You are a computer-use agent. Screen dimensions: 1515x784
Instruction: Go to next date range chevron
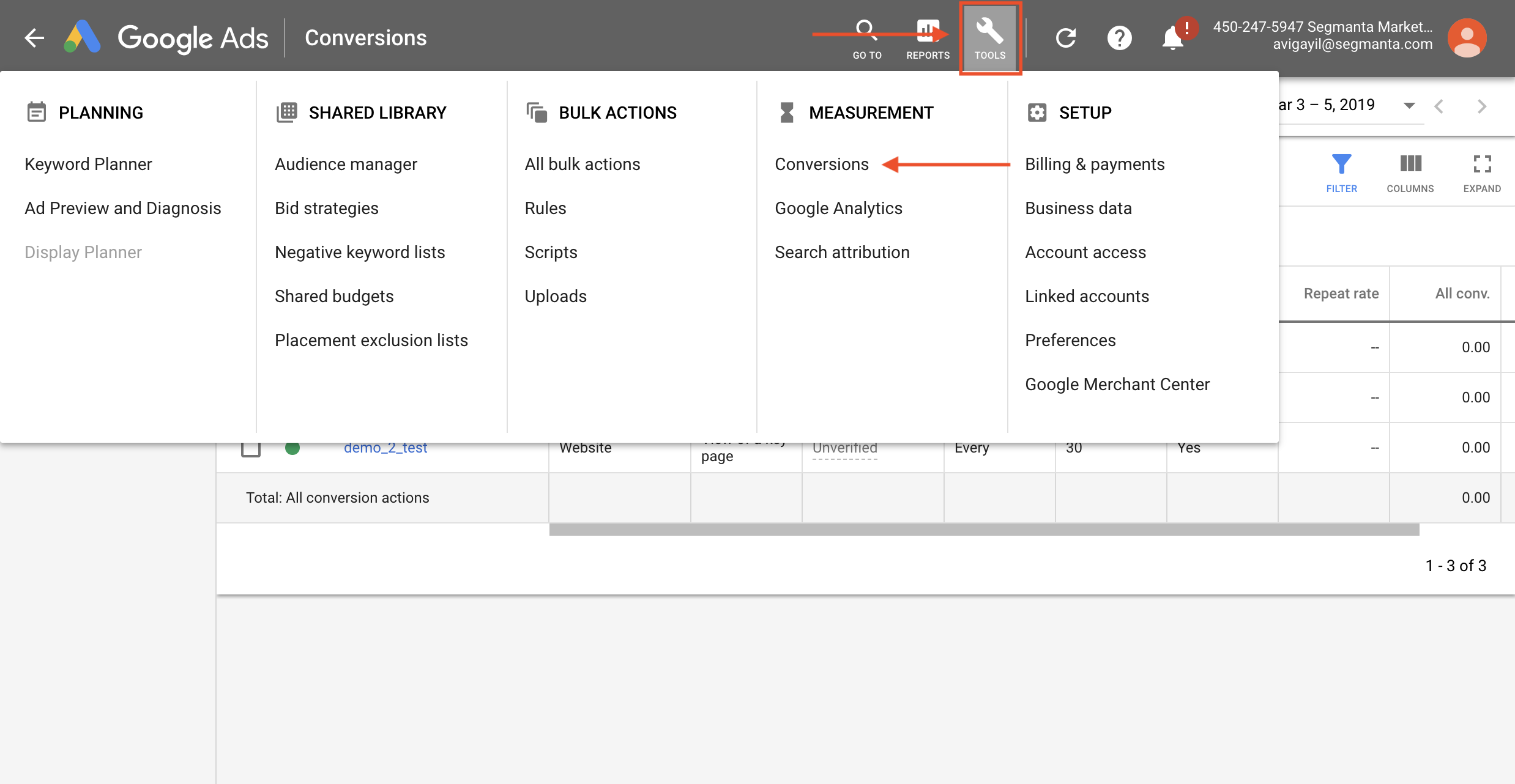[x=1482, y=106]
